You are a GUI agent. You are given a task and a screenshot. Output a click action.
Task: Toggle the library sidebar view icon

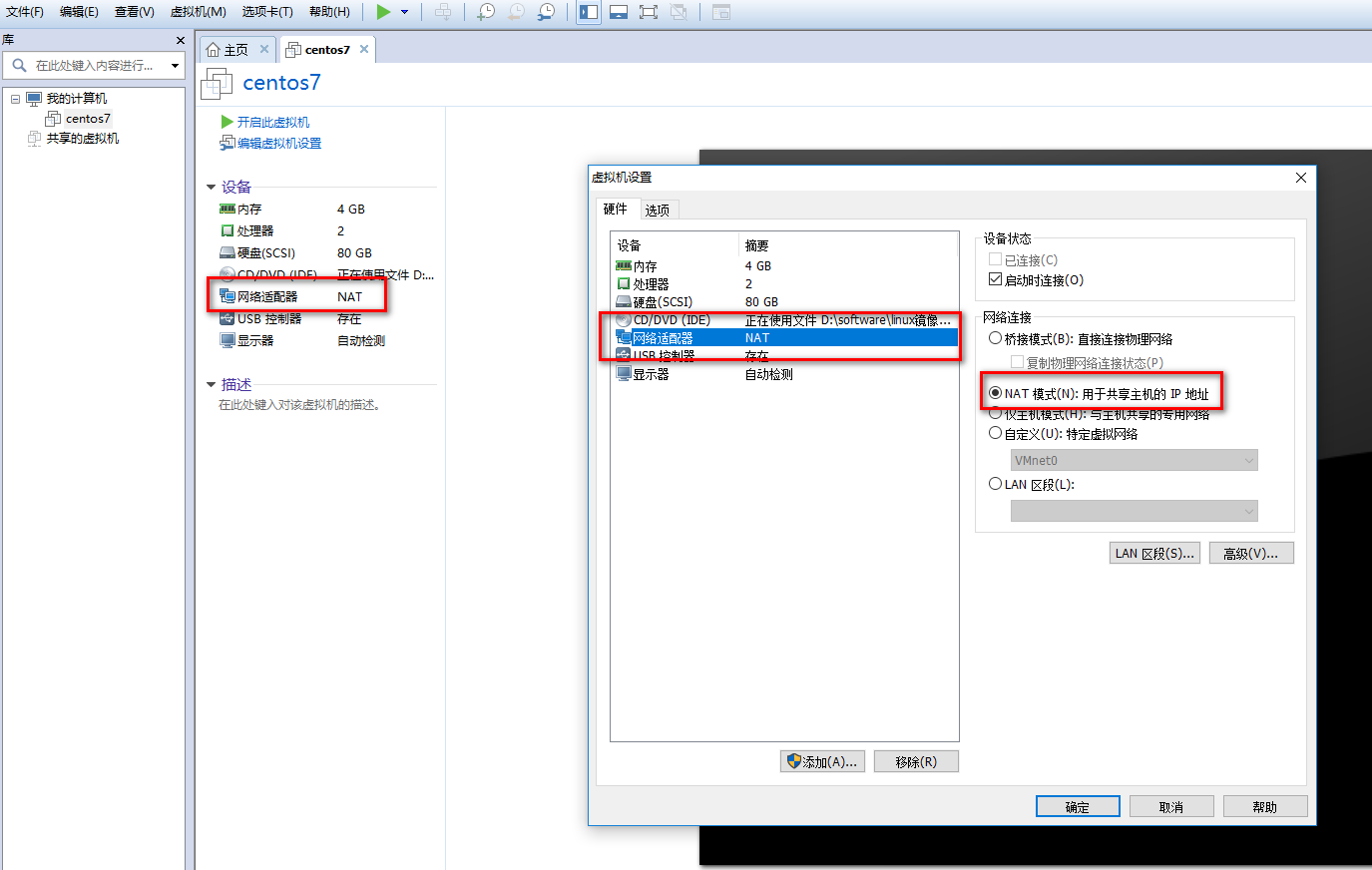pos(589,12)
